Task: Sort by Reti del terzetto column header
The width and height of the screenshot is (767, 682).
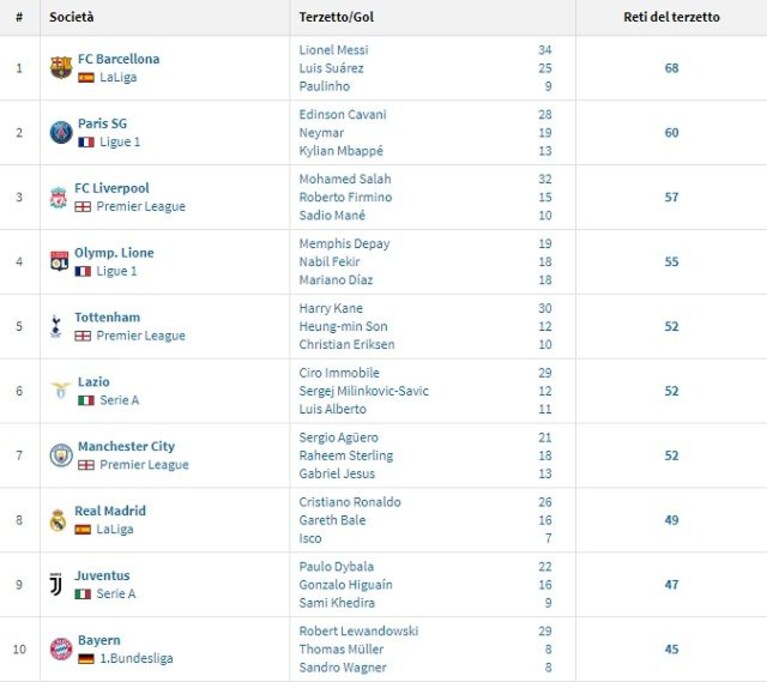Action: 671,17
